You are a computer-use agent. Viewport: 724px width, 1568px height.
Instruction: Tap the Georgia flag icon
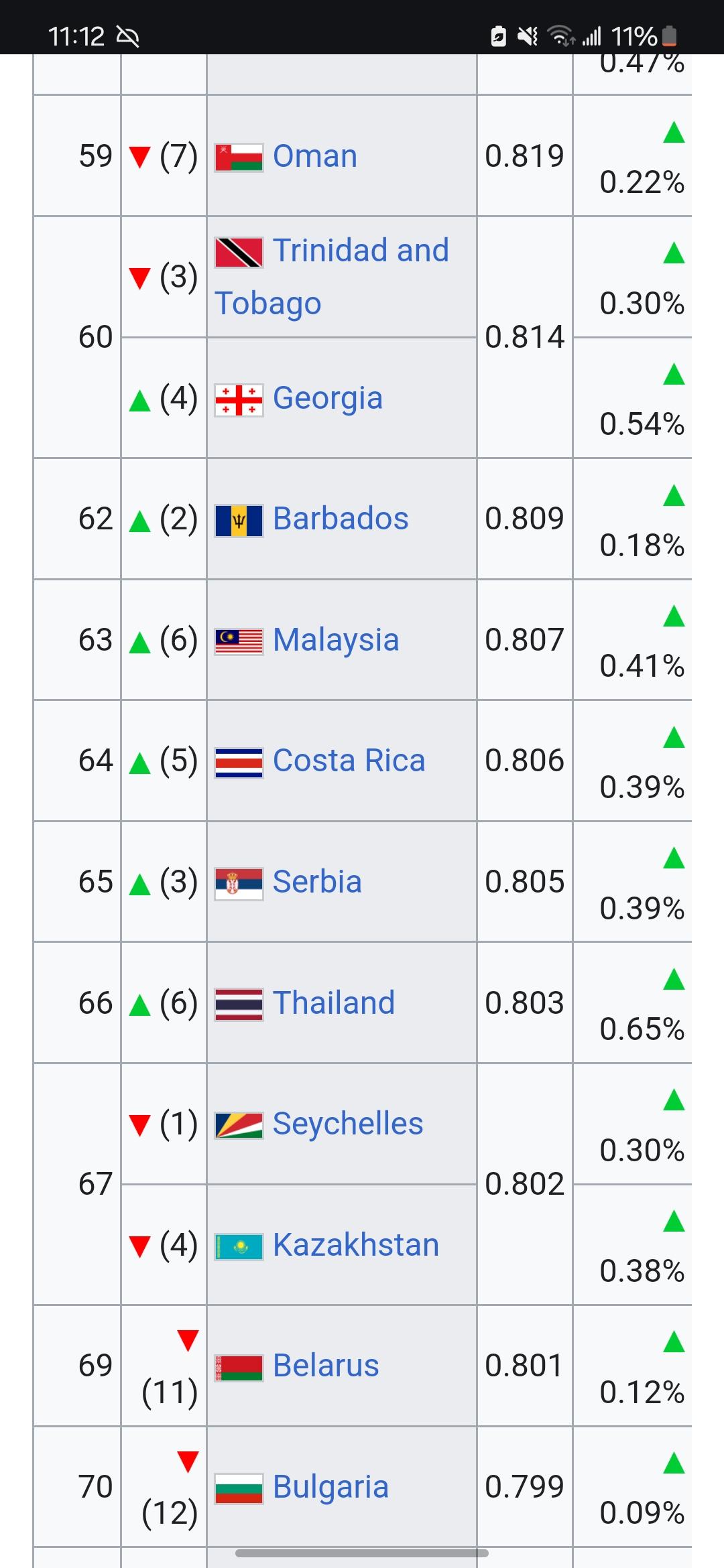point(239,400)
